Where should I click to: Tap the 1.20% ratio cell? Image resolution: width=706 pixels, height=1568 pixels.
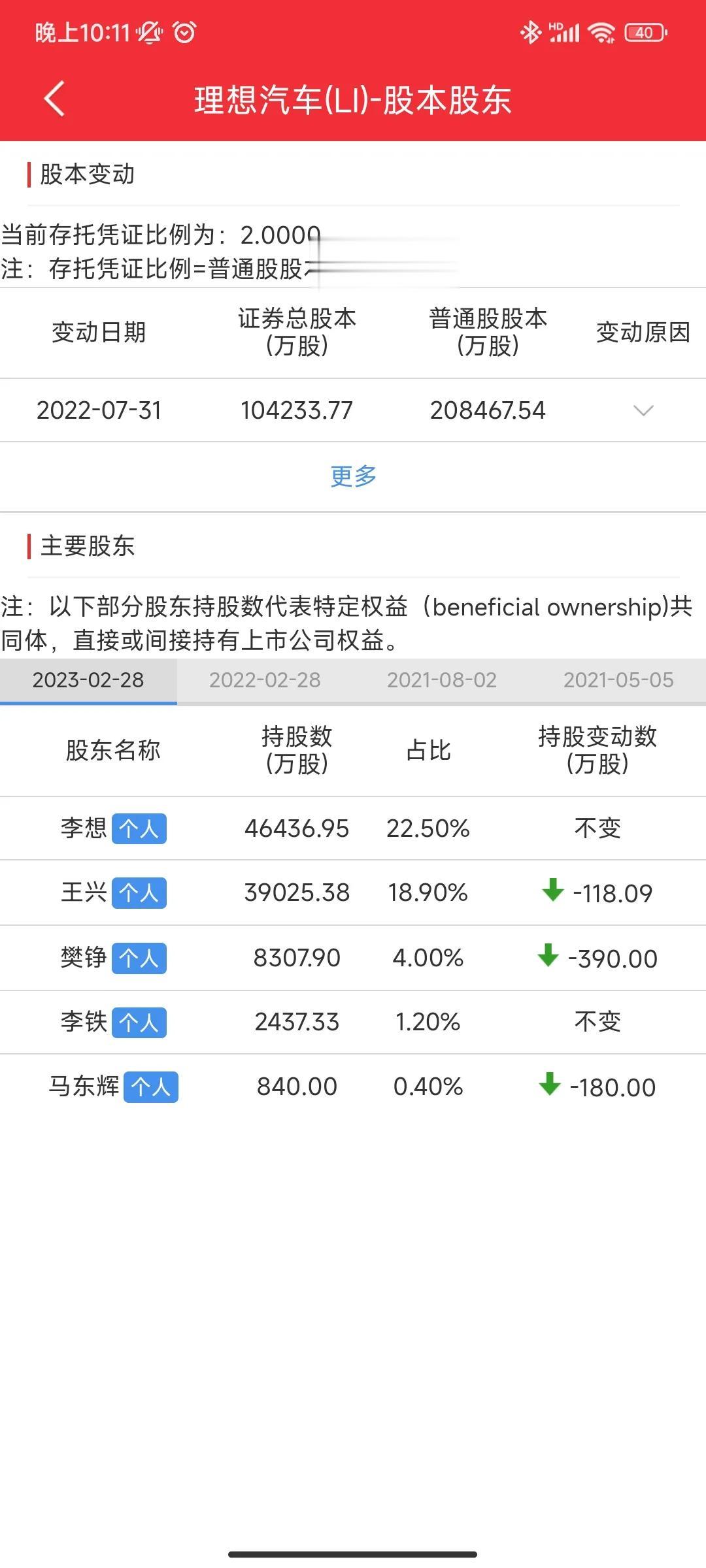(x=428, y=1022)
